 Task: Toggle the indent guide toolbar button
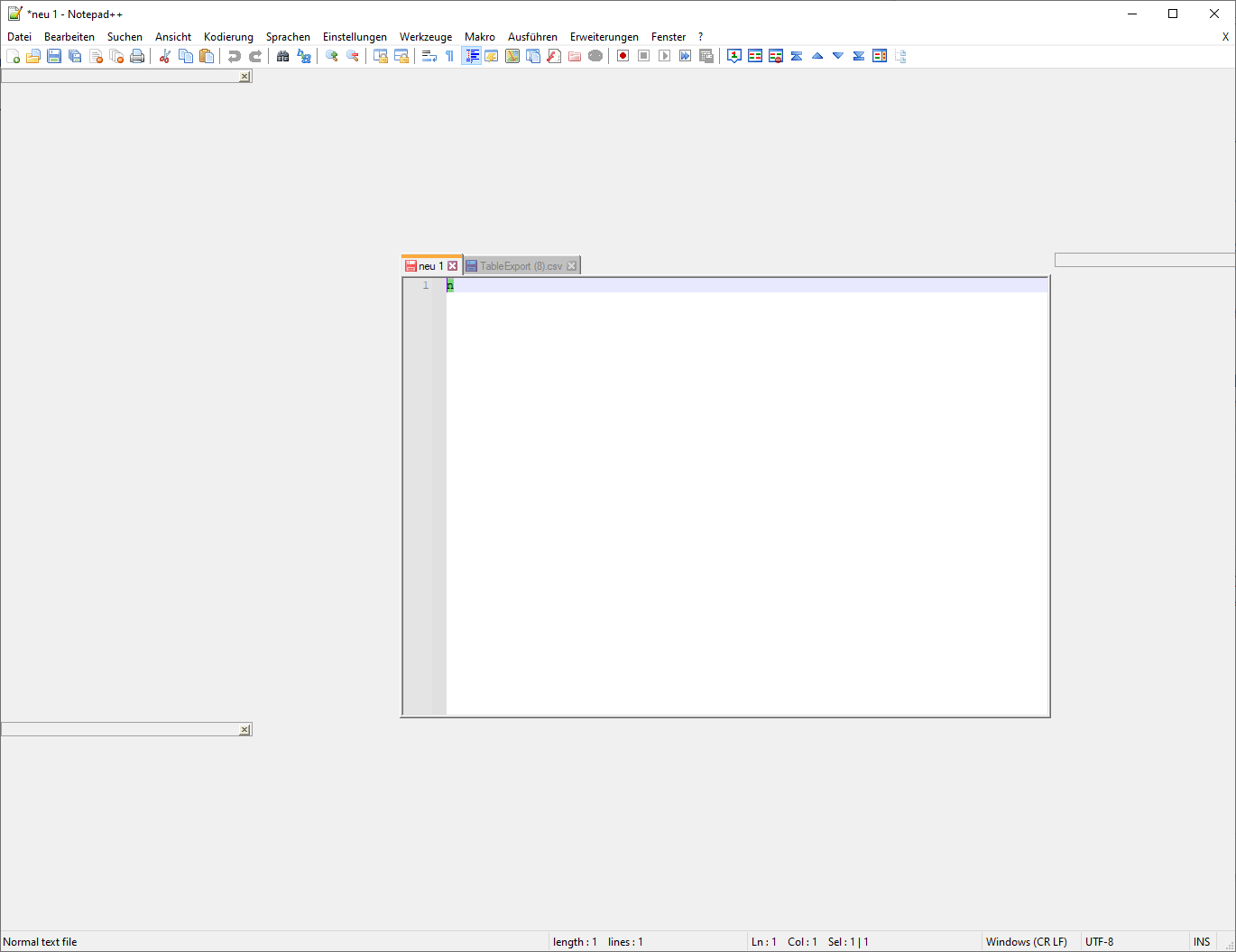[x=471, y=56]
